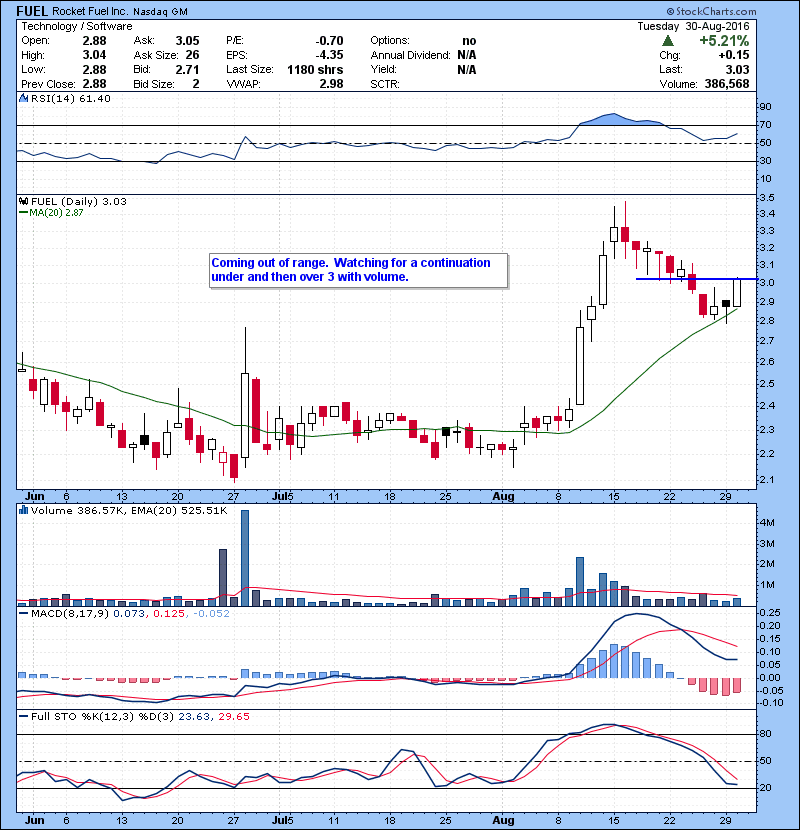This screenshot has height=830, width=800.
Task: Click the 70 level label on the RSI axis
Action: pyautogui.click(x=766, y=125)
